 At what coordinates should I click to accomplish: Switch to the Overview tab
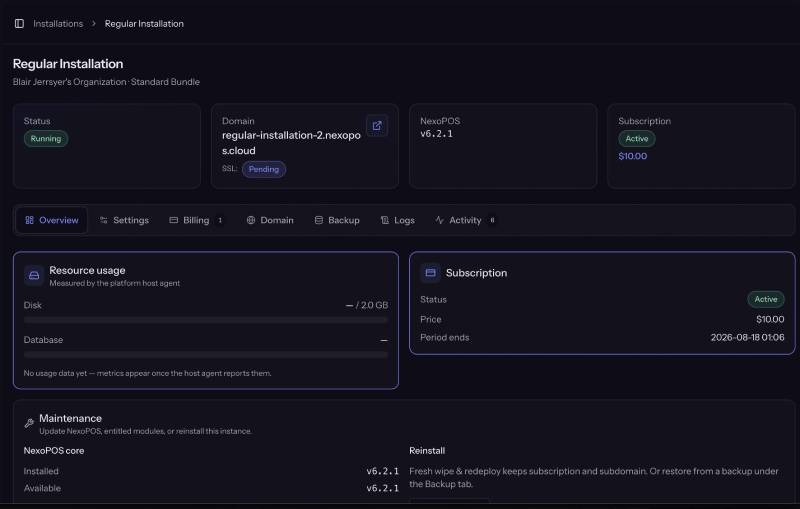tap(52, 220)
